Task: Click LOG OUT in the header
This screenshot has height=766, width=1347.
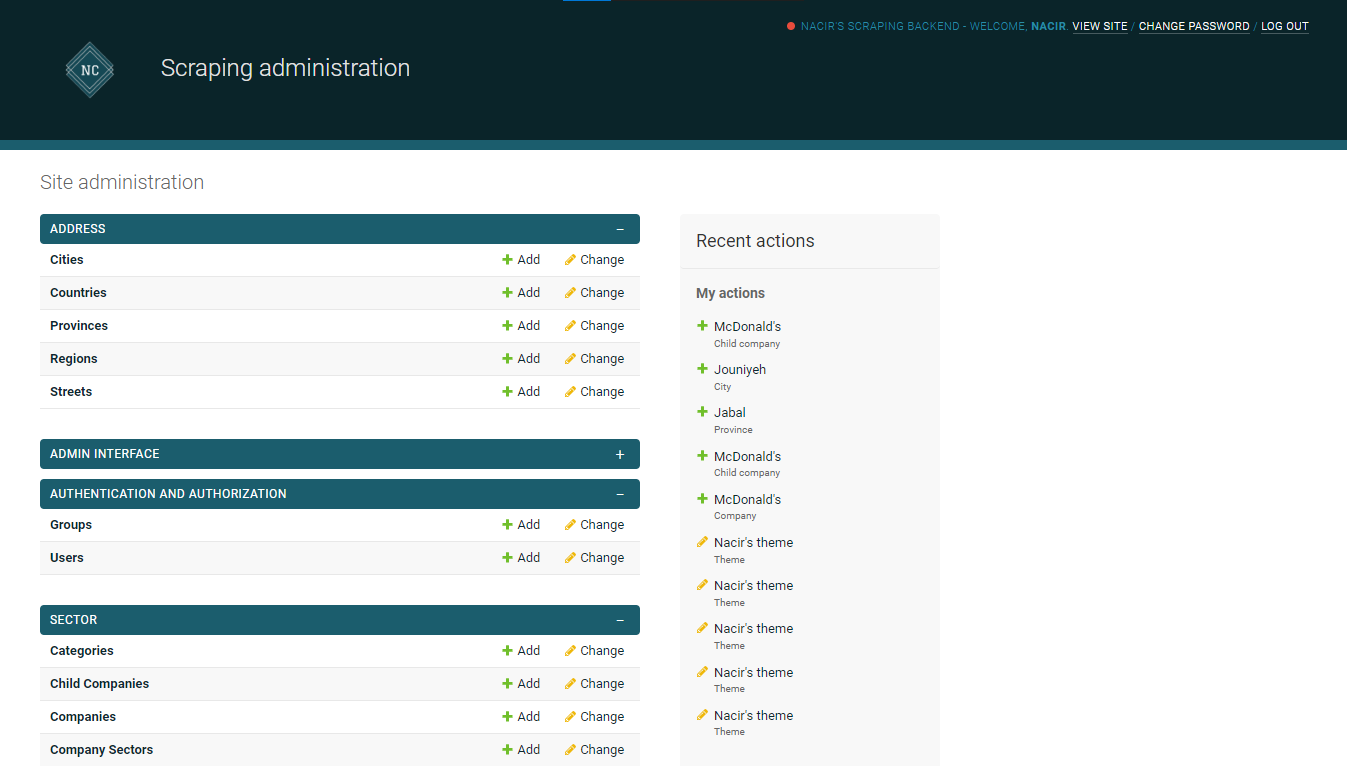Action: (1284, 26)
